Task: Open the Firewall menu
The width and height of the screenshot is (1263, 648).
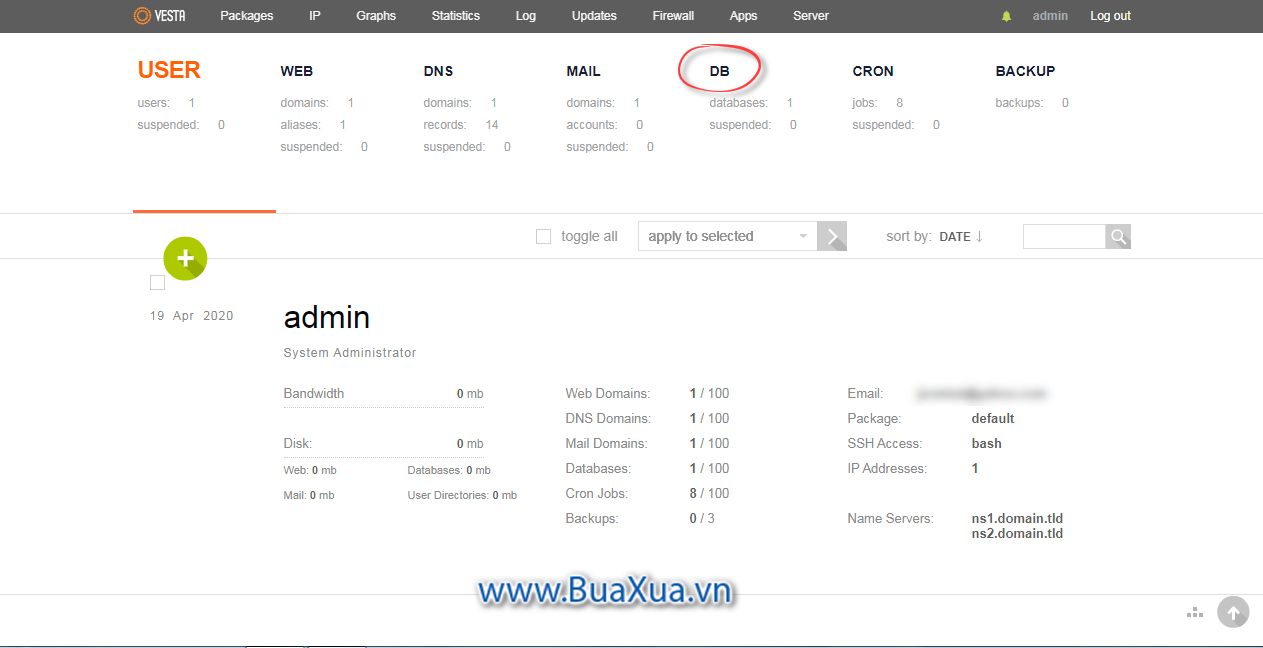Action: (673, 16)
